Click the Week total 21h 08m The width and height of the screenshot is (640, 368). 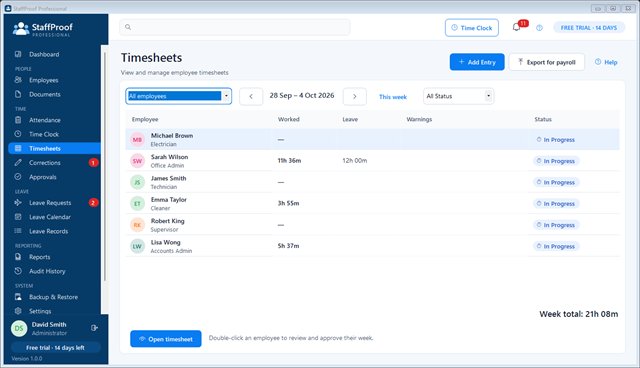tap(579, 314)
